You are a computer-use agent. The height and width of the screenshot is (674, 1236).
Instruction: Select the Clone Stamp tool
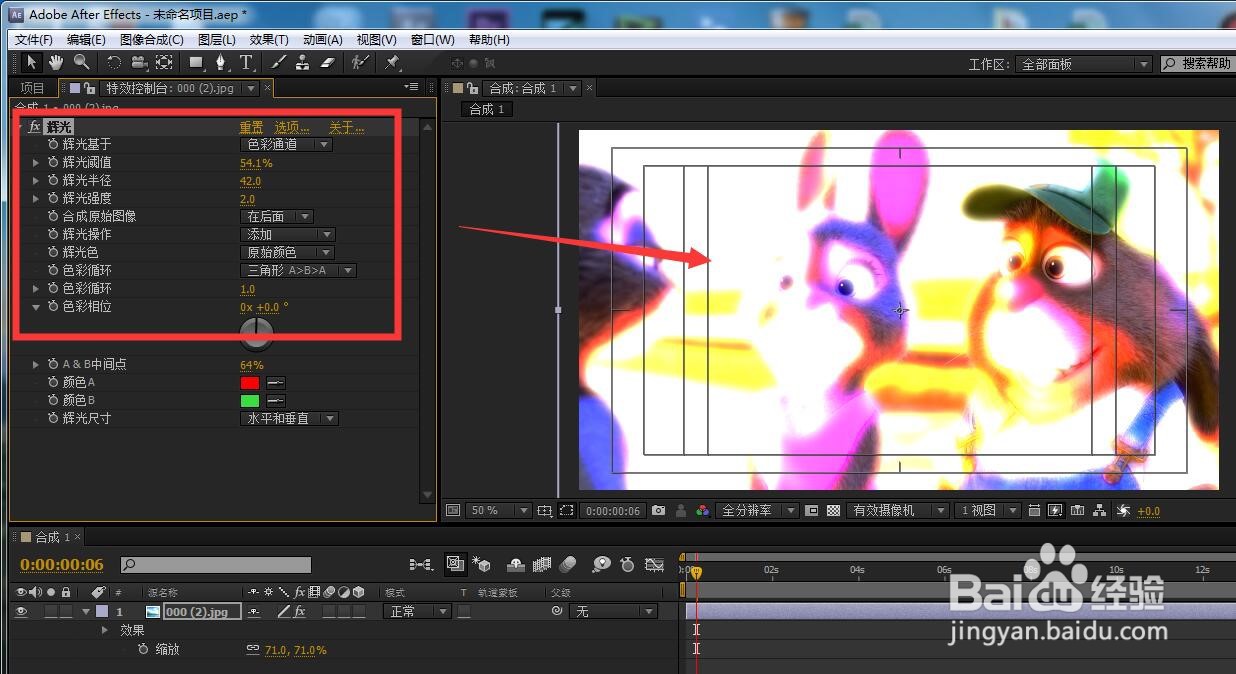coord(303,62)
